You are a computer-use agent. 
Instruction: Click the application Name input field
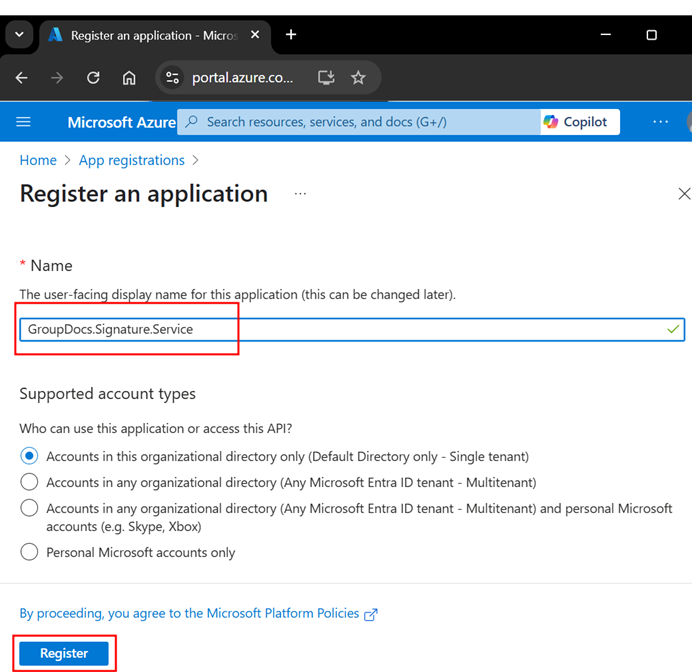(x=350, y=329)
